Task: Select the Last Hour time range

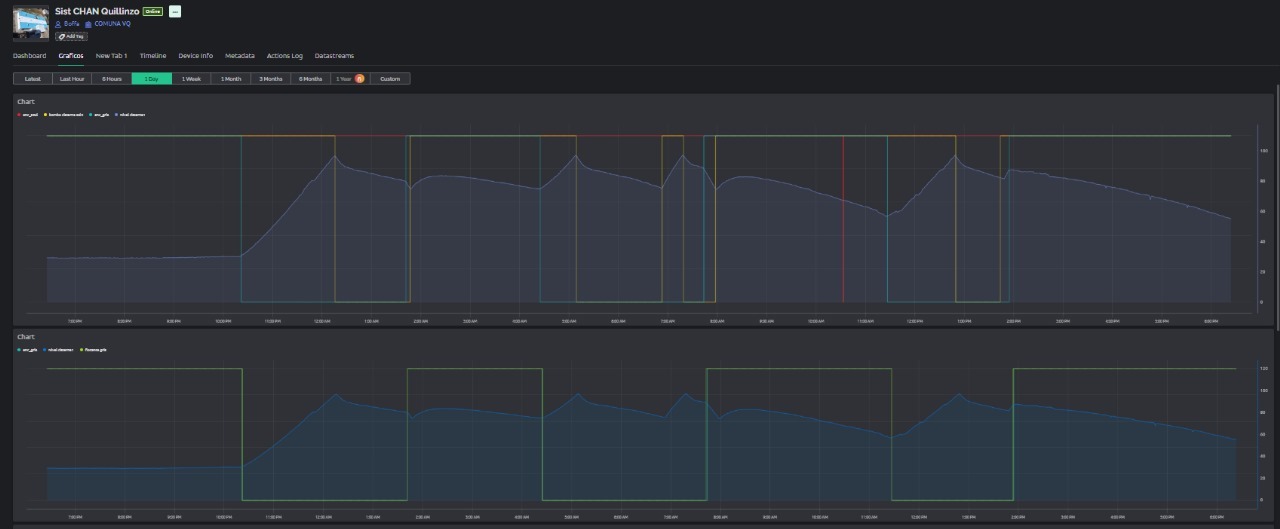Action: click(x=72, y=78)
